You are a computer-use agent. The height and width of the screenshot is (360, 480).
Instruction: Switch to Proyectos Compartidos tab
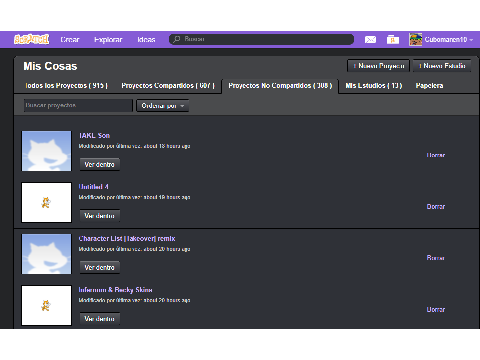[x=168, y=86]
